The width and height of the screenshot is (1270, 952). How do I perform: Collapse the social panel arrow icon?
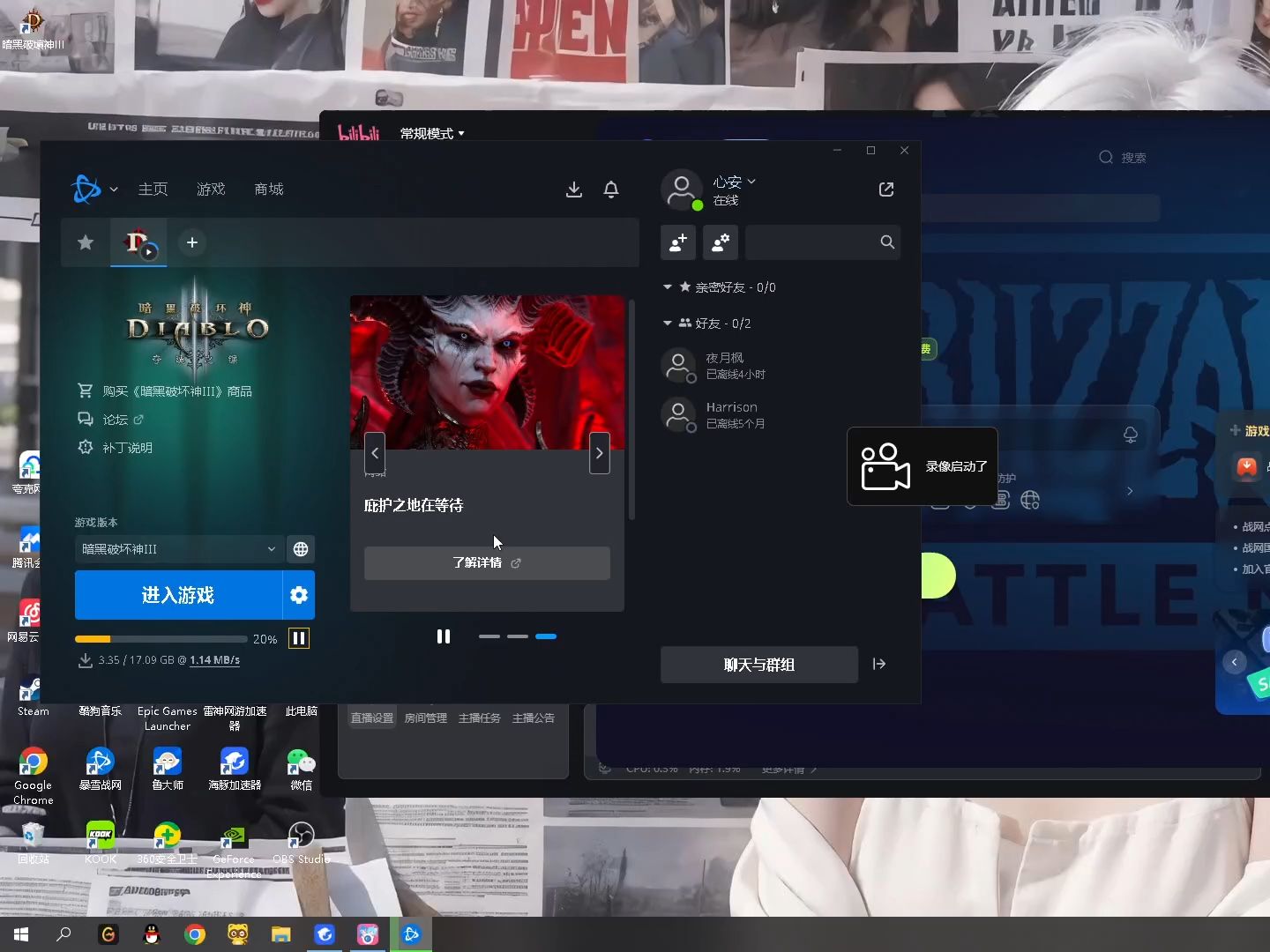879,664
